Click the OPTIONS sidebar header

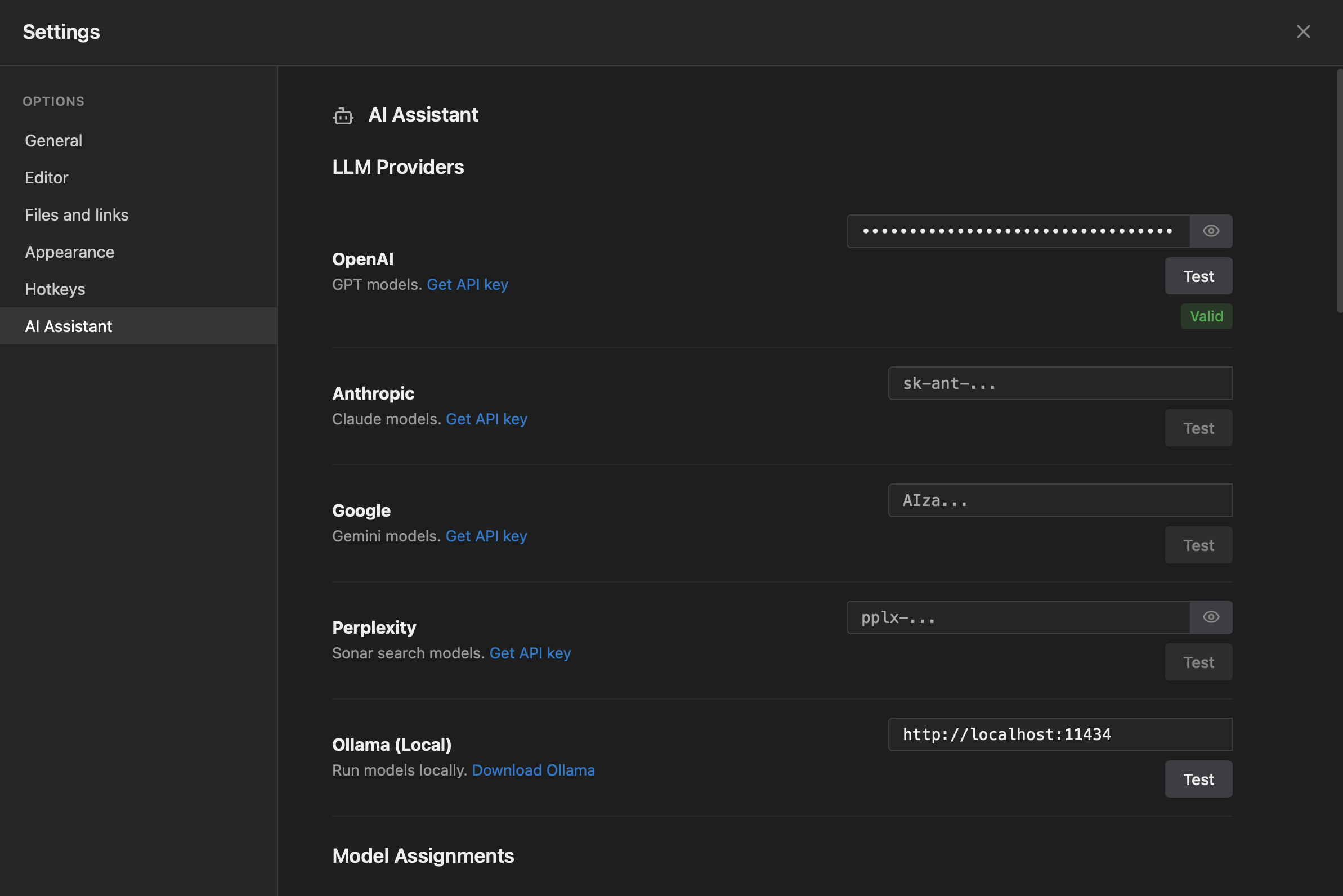coord(53,101)
